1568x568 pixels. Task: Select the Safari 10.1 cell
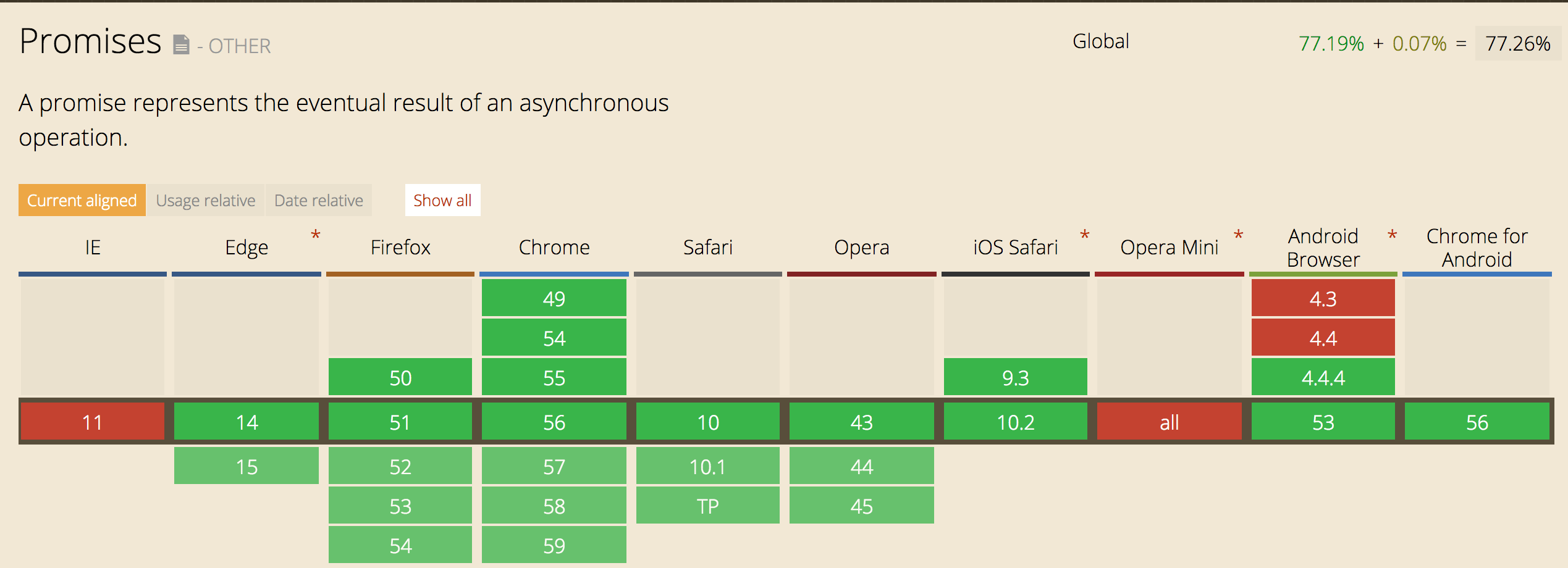[708, 466]
